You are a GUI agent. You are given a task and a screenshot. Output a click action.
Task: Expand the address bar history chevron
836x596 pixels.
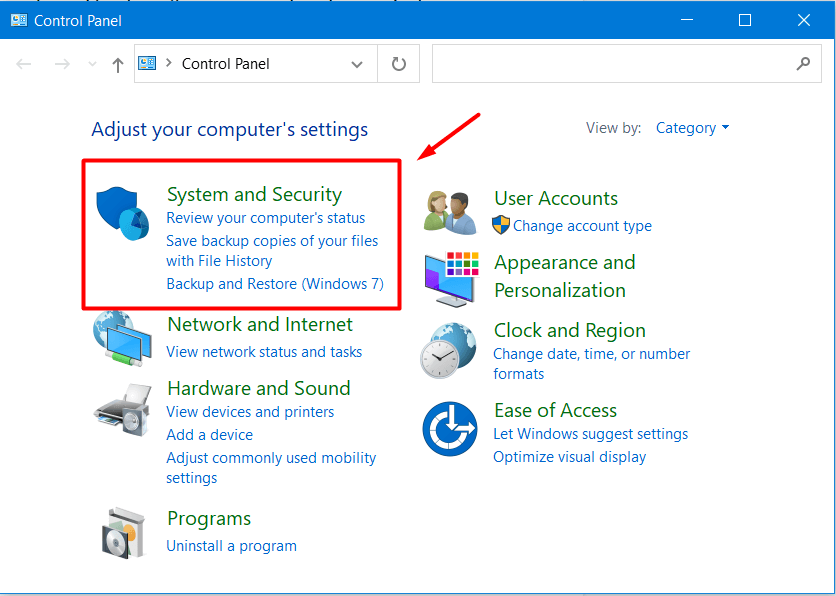(357, 65)
